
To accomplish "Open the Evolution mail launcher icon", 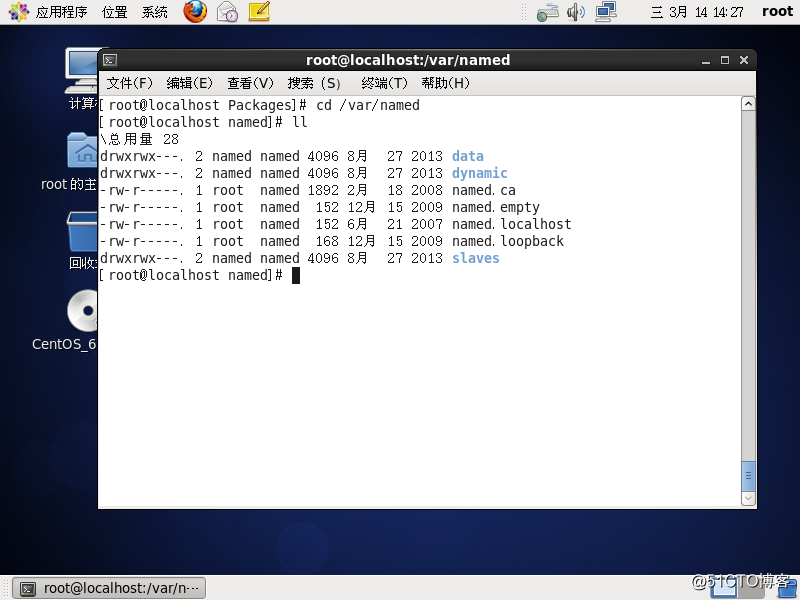I will (x=227, y=12).
